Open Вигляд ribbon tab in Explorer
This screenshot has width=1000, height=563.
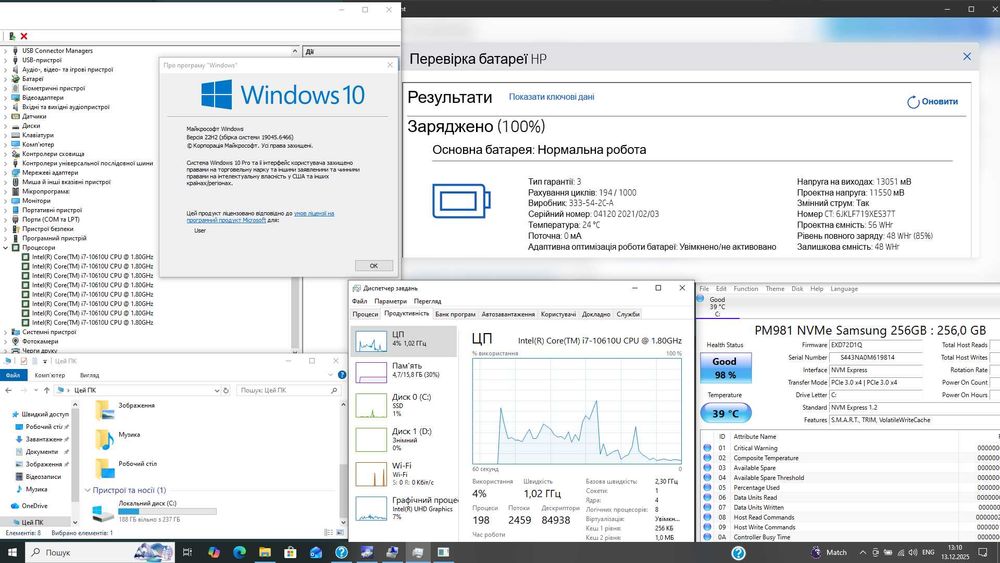point(89,375)
